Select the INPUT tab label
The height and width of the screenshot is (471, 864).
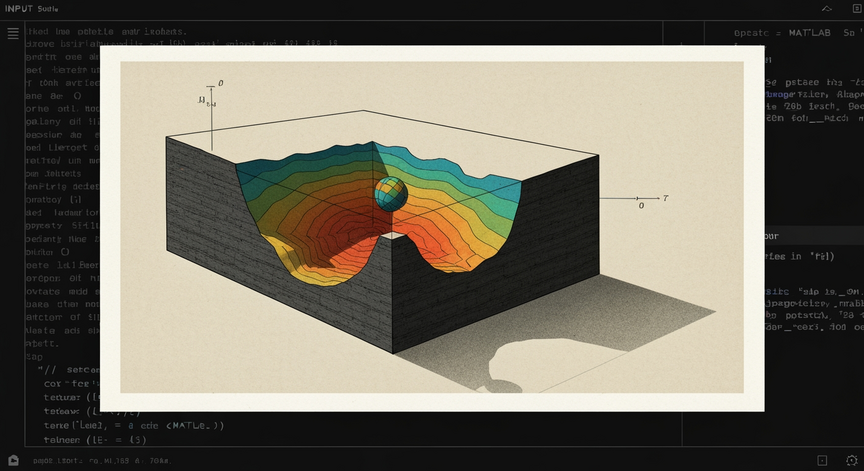tap(19, 9)
